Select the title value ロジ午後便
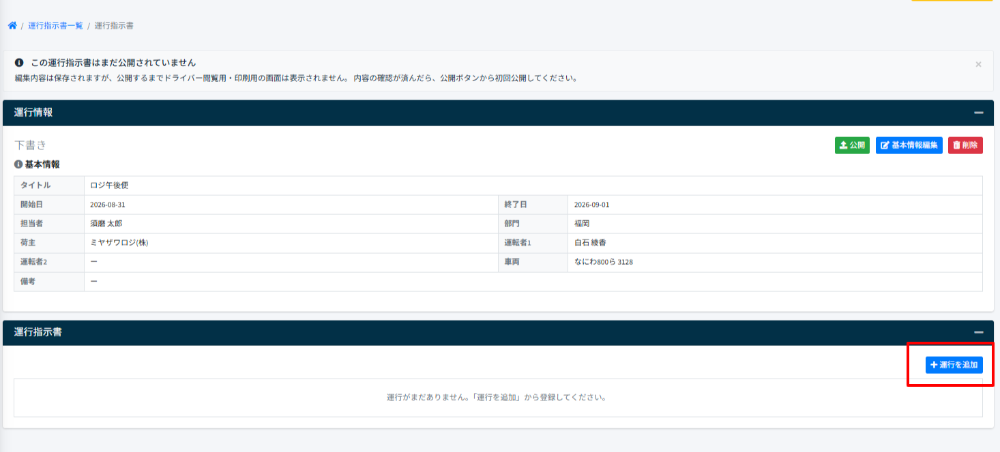This screenshot has height=452, width=1000. coord(110,186)
